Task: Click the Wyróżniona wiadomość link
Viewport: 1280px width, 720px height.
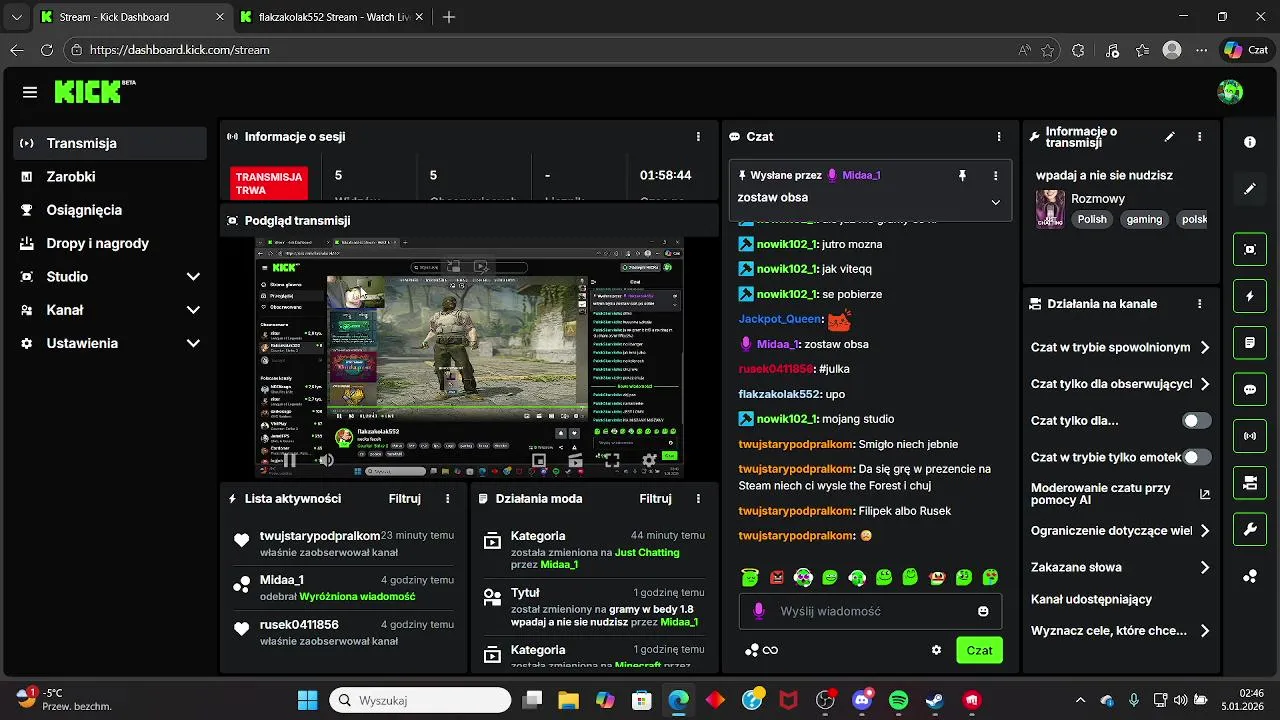Action: (357, 596)
